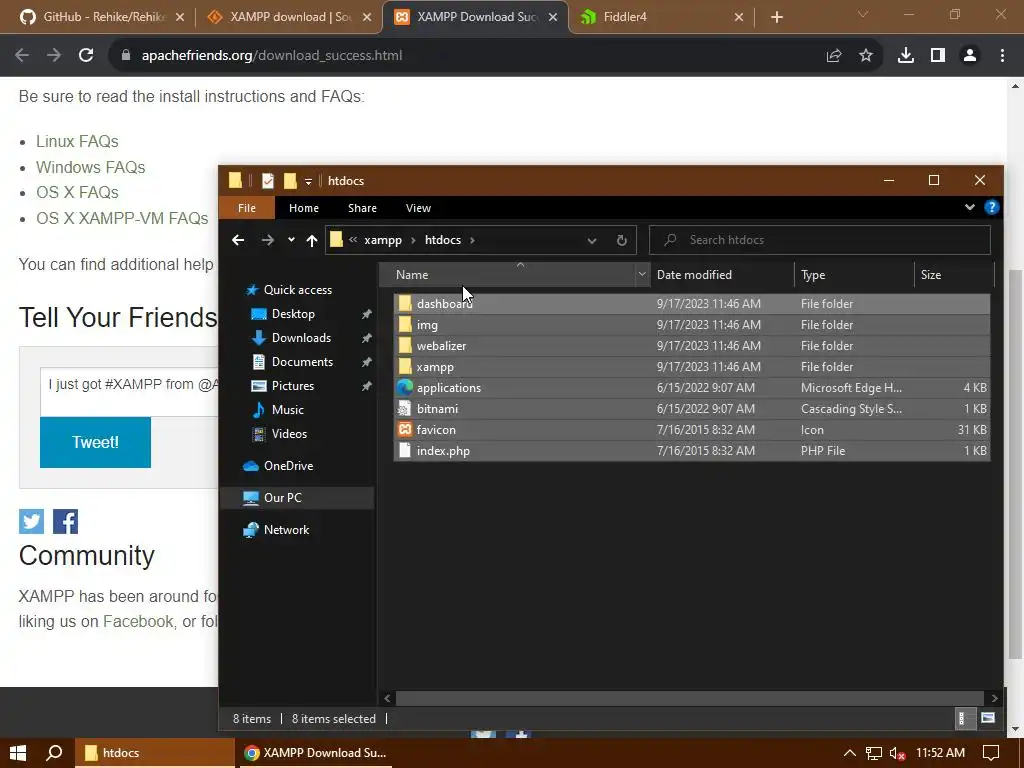Click network tray icon
The height and width of the screenshot is (768, 1024).
(x=874, y=753)
